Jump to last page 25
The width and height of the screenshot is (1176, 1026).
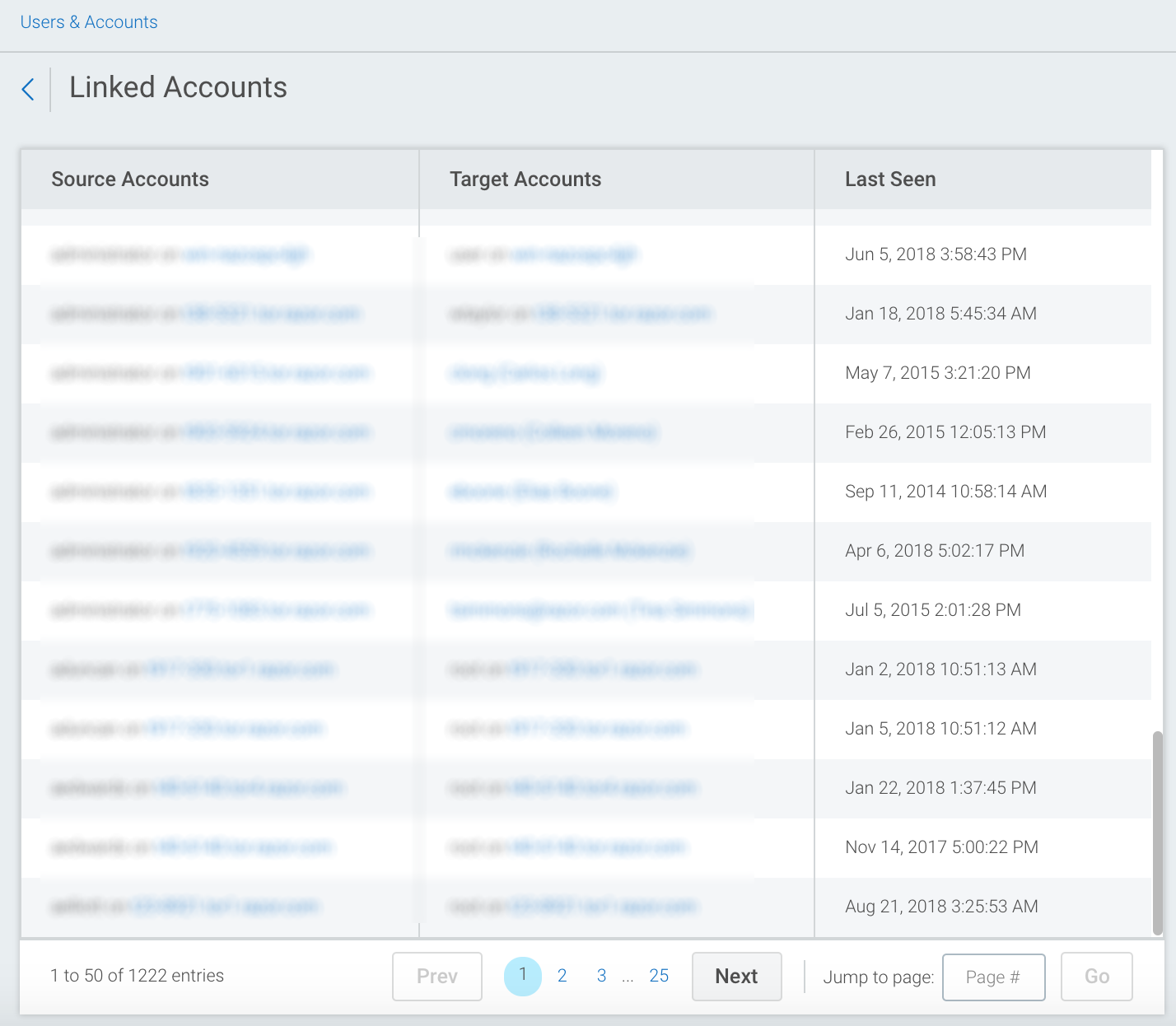[x=659, y=976]
